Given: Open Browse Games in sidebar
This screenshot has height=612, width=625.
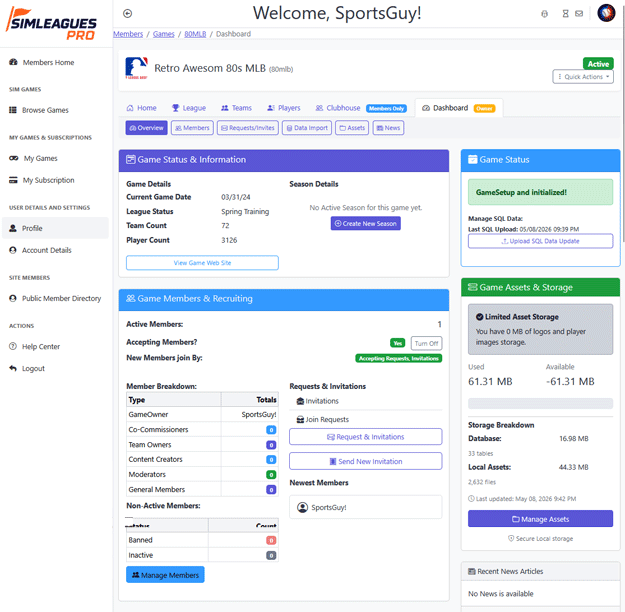Looking at the screenshot, I should point(39,110).
